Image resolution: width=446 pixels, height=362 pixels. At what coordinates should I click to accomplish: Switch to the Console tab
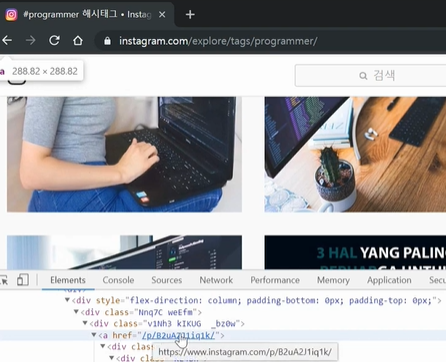[118, 280]
